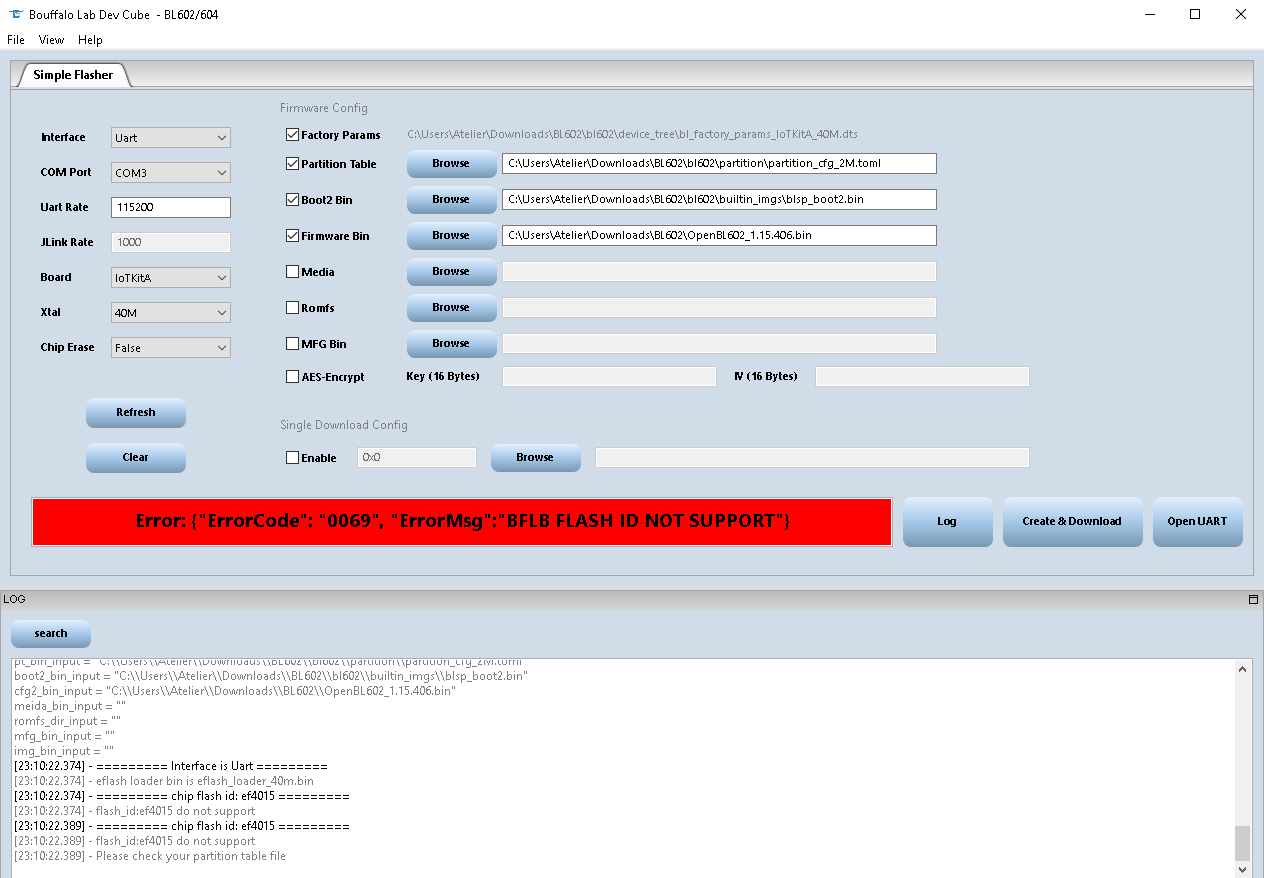Click the AES IV (16 Bytes) field
Viewport: 1264px width, 878px height.
(x=922, y=376)
